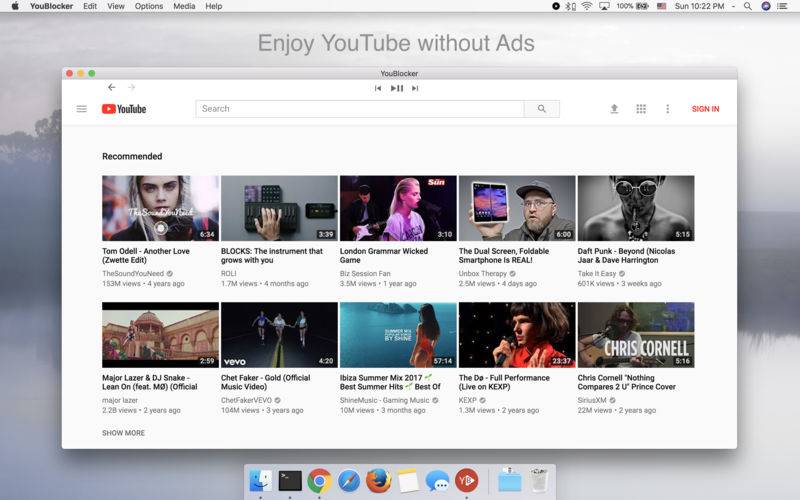
Task: Open Chet Faker Gold thumbnail
Action: 279,335
